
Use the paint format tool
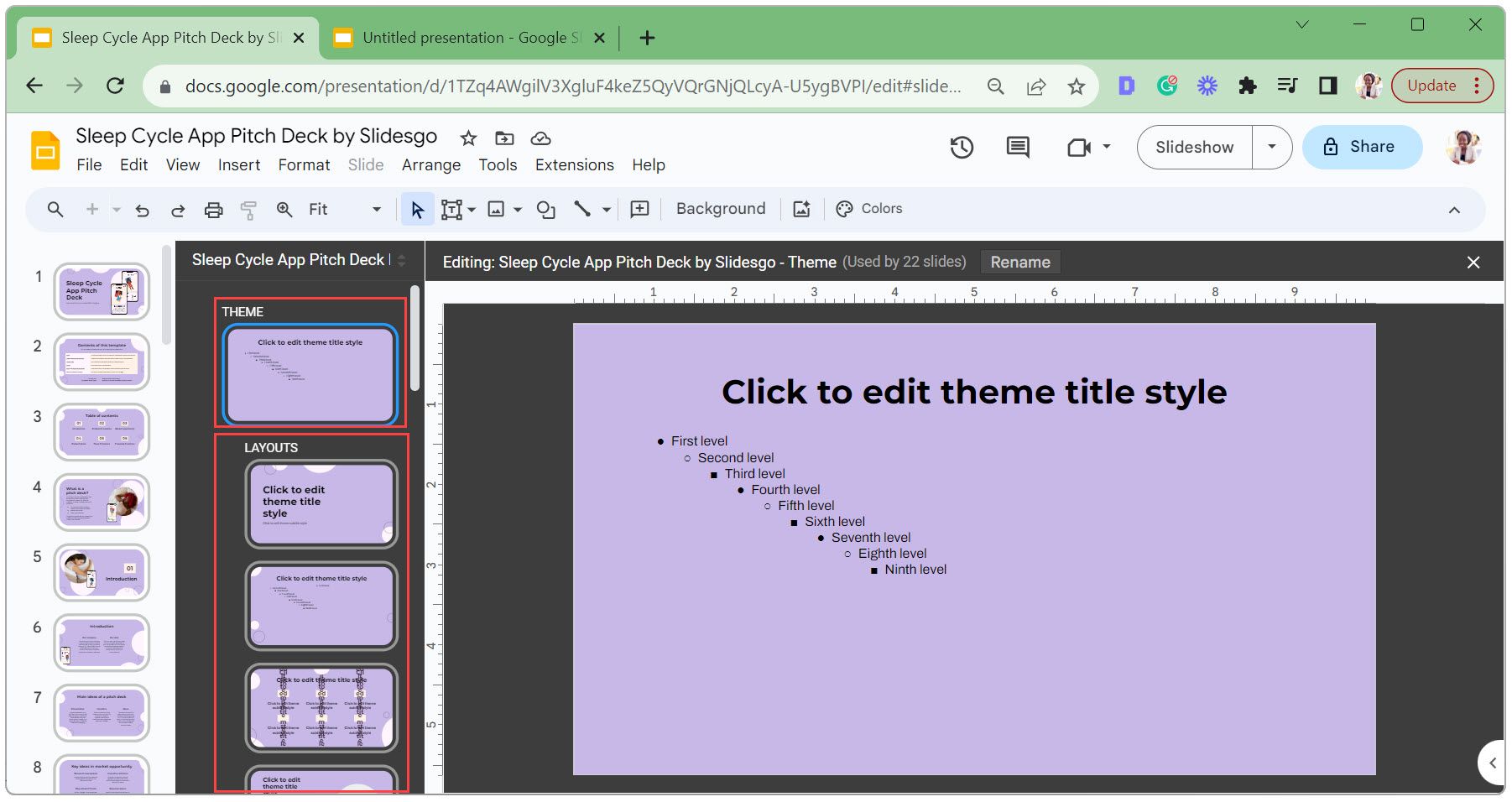tap(248, 209)
